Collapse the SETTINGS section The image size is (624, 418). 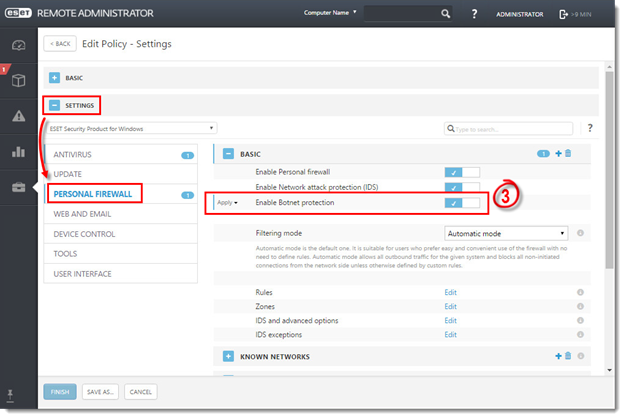click(x=55, y=105)
